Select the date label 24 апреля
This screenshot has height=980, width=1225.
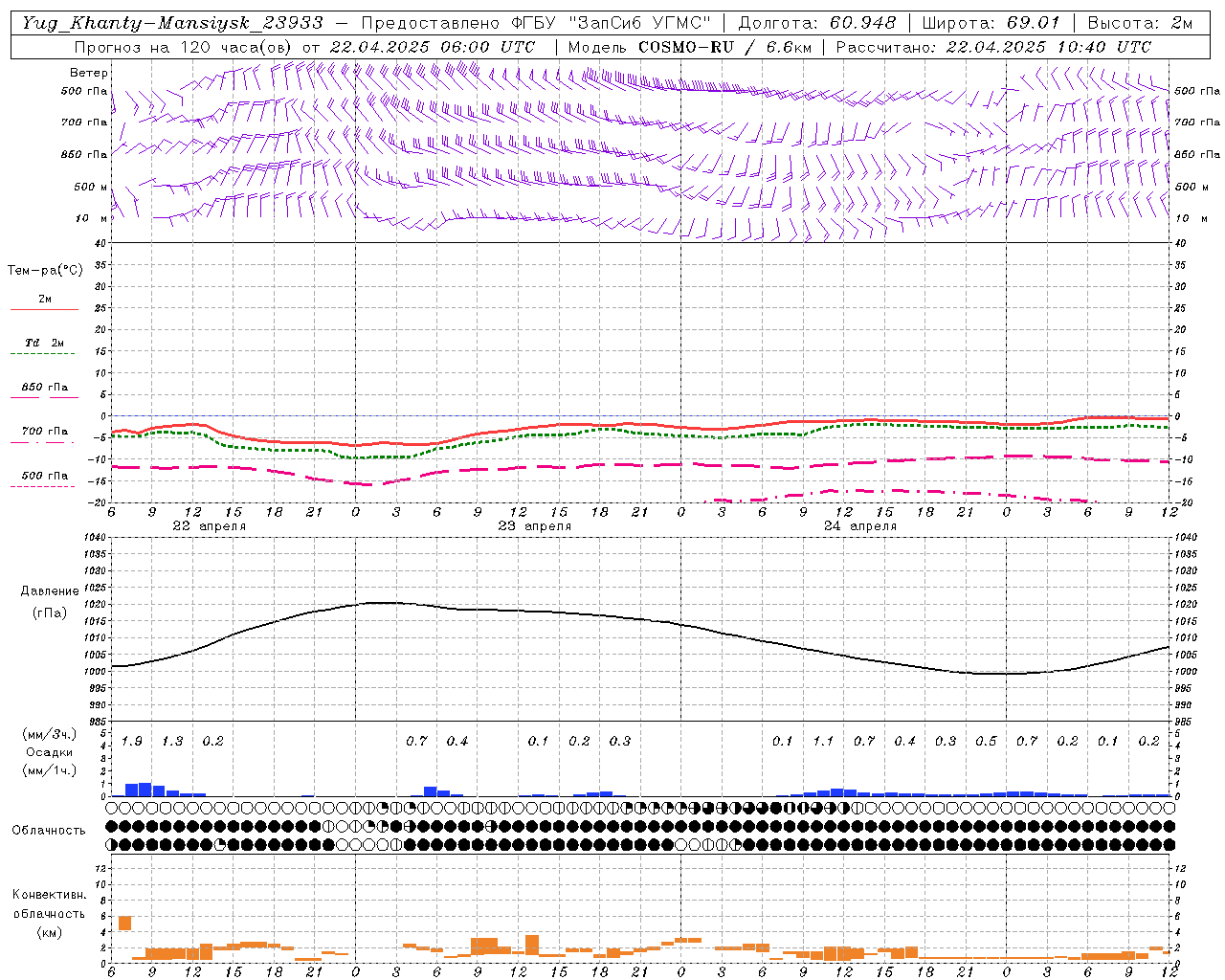tap(860, 526)
